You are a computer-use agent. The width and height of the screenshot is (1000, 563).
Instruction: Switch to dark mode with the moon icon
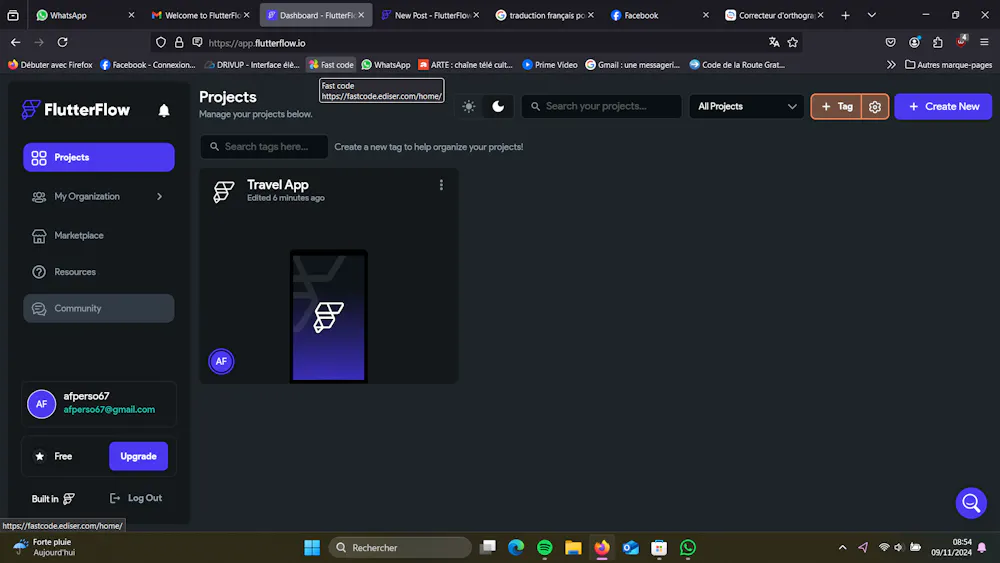498,106
